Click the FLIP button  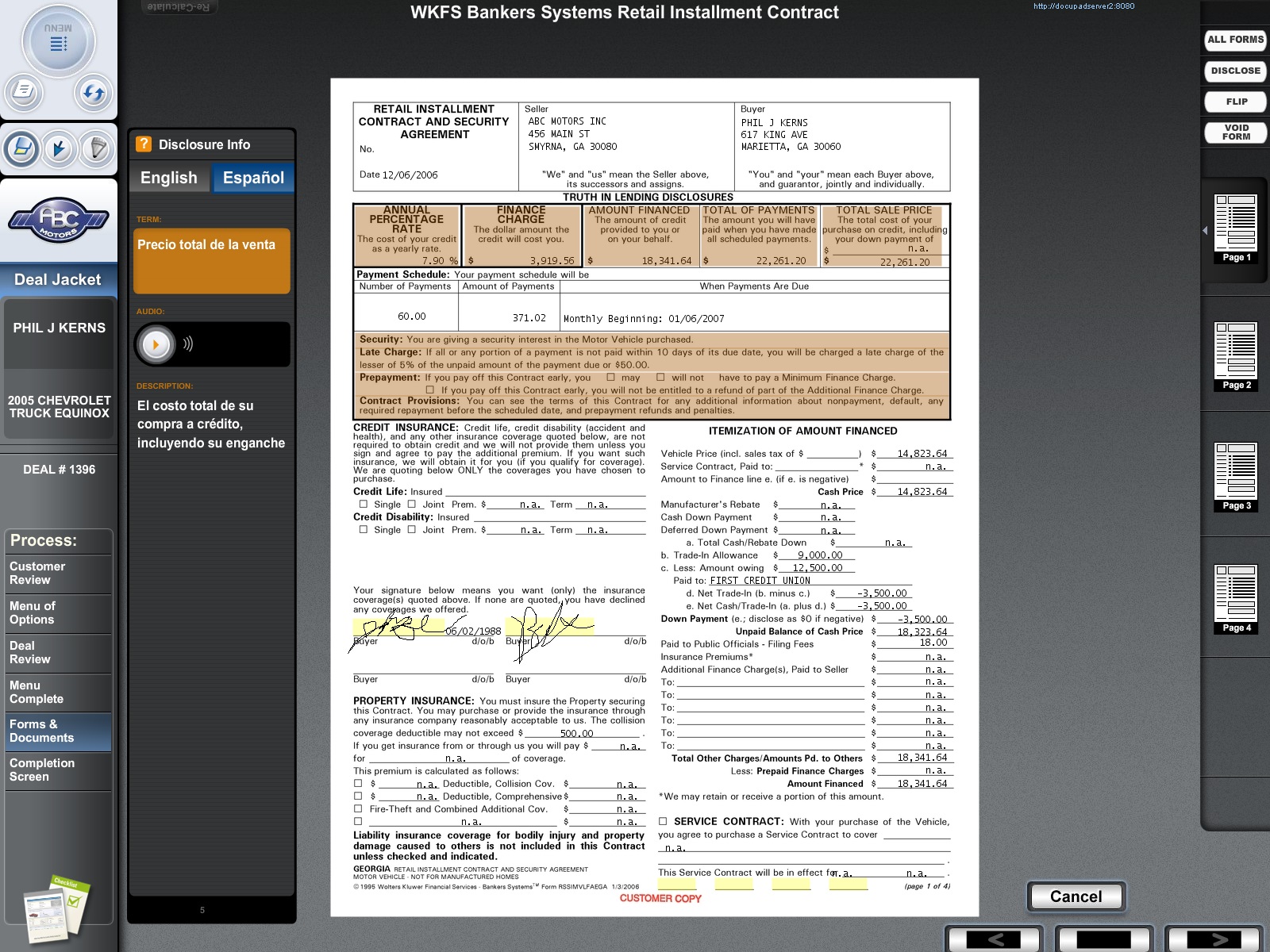click(x=1235, y=102)
